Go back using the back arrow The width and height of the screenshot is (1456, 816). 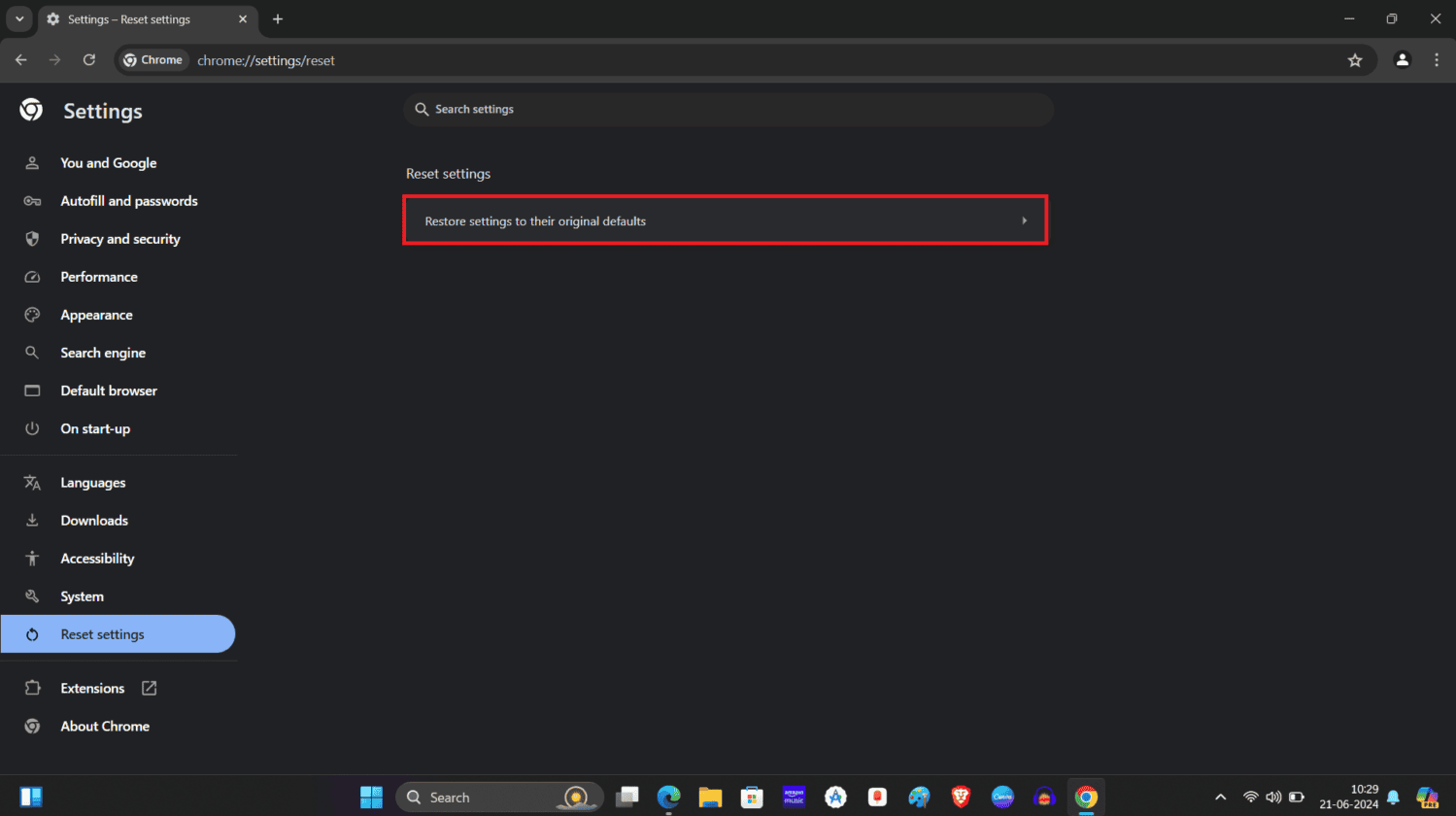[21, 60]
